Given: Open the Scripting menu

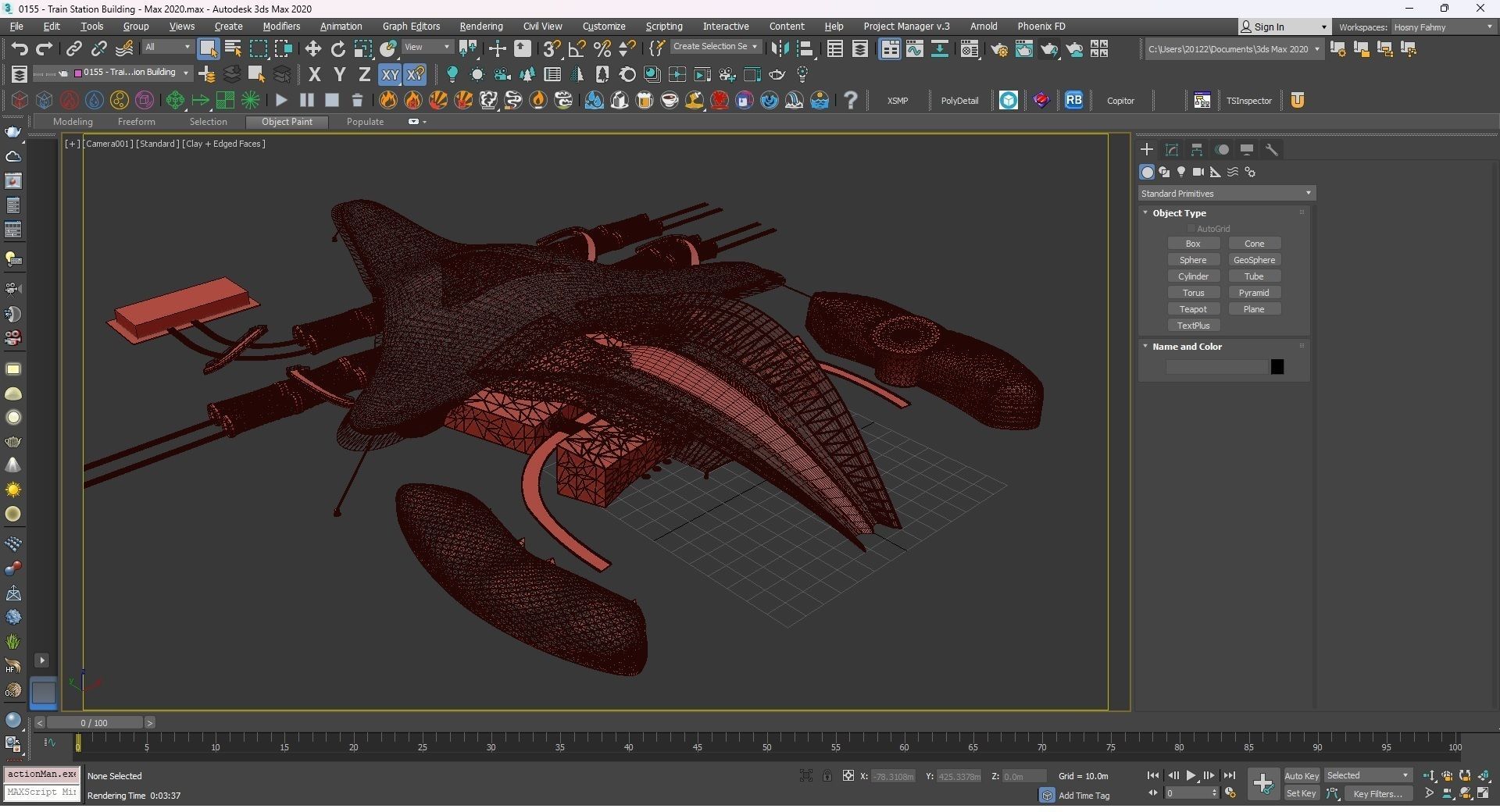Looking at the screenshot, I should click(664, 27).
